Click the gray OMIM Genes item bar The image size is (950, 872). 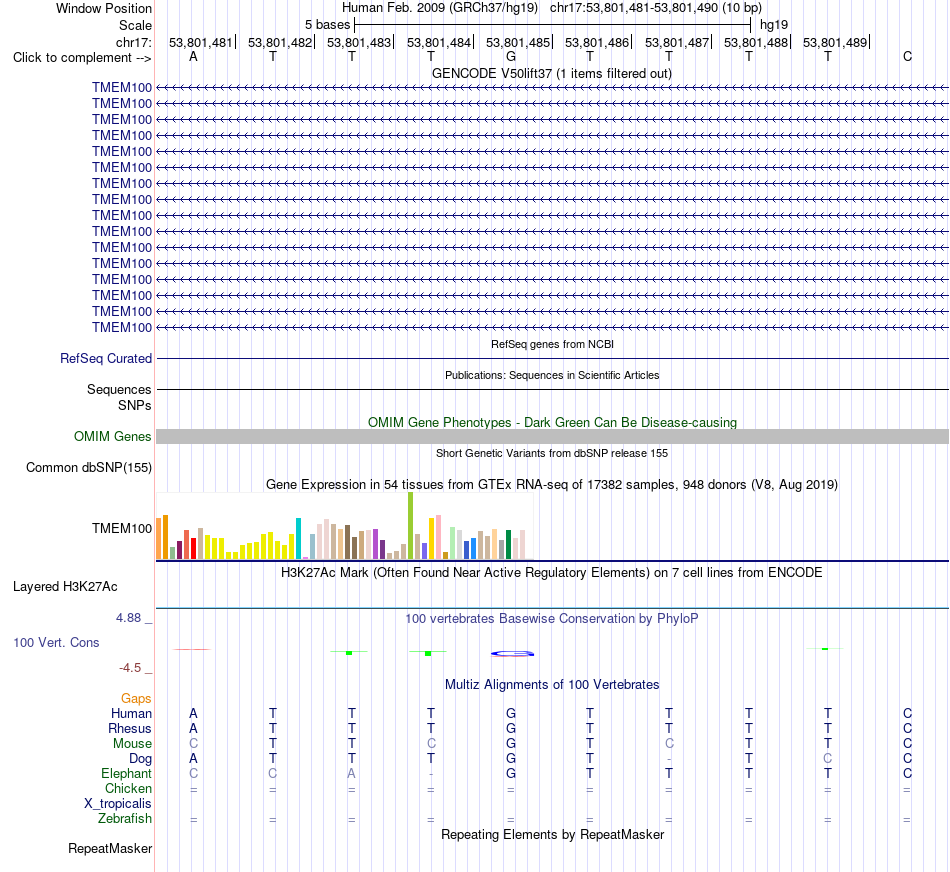point(552,436)
